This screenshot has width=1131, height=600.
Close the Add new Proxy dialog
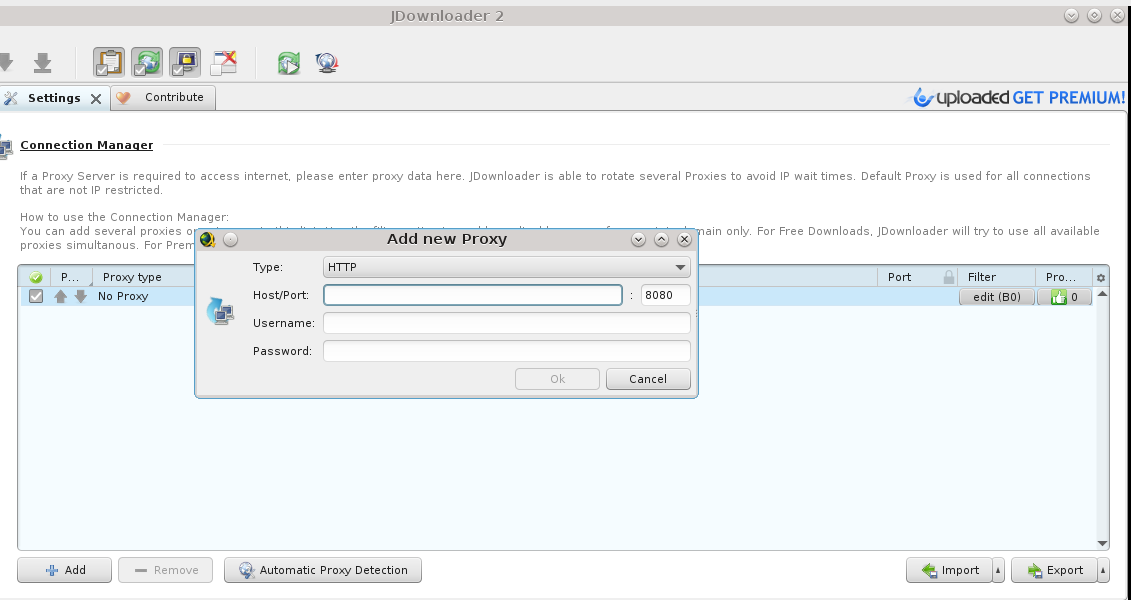pyautogui.click(x=685, y=239)
